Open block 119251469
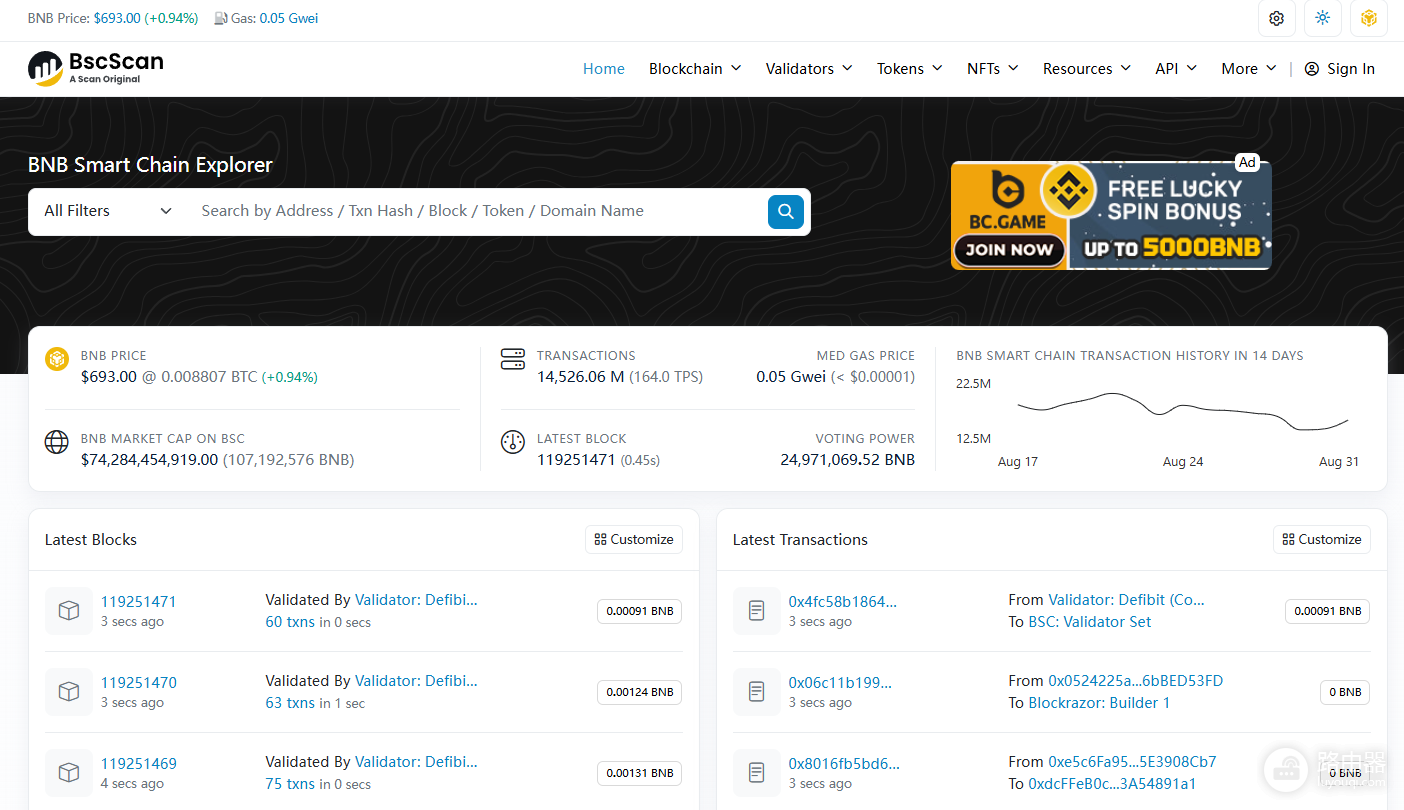Viewport: 1404px width, 810px height. pyautogui.click(x=139, y=764)
